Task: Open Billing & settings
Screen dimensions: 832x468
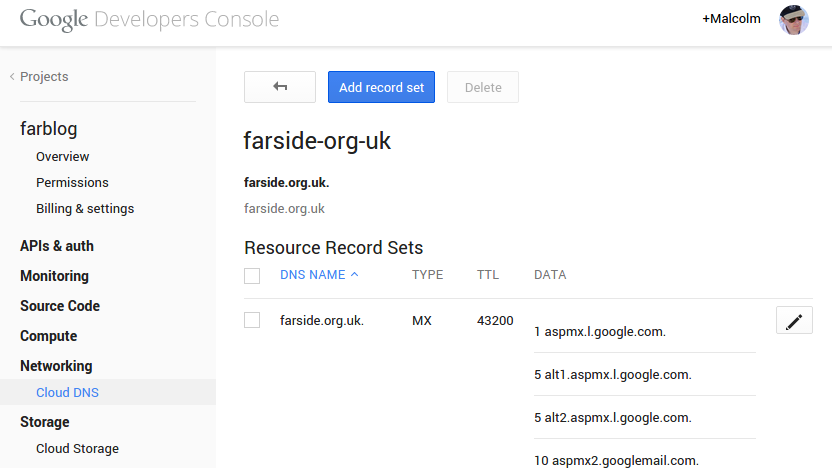Action: tap(85, 209)
